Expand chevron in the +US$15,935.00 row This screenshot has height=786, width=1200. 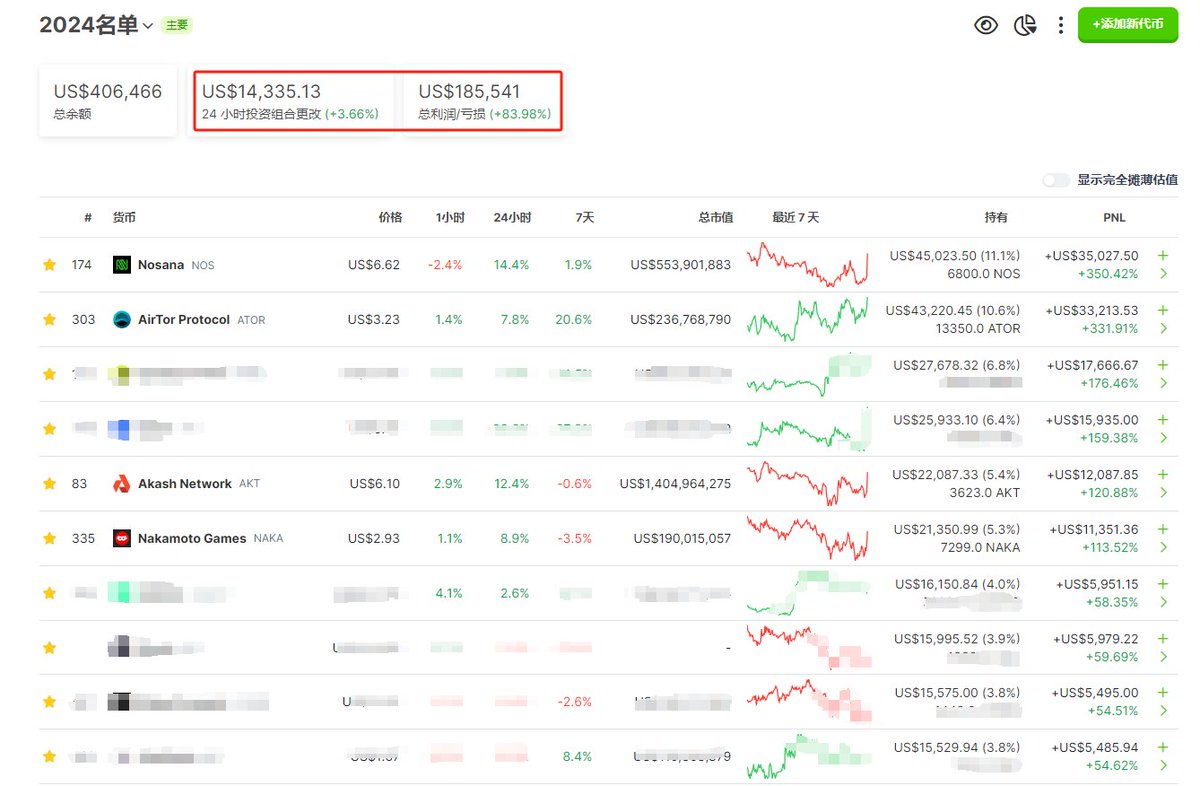[x=1163, y=438]
